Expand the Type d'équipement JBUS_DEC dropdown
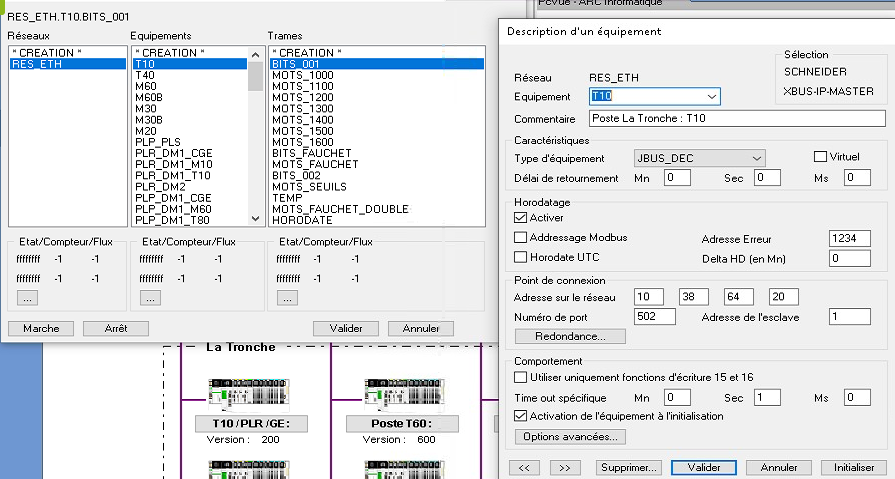The height and width of the screenshot is (479, 895). pyautogui.click(x=756, y=157)
